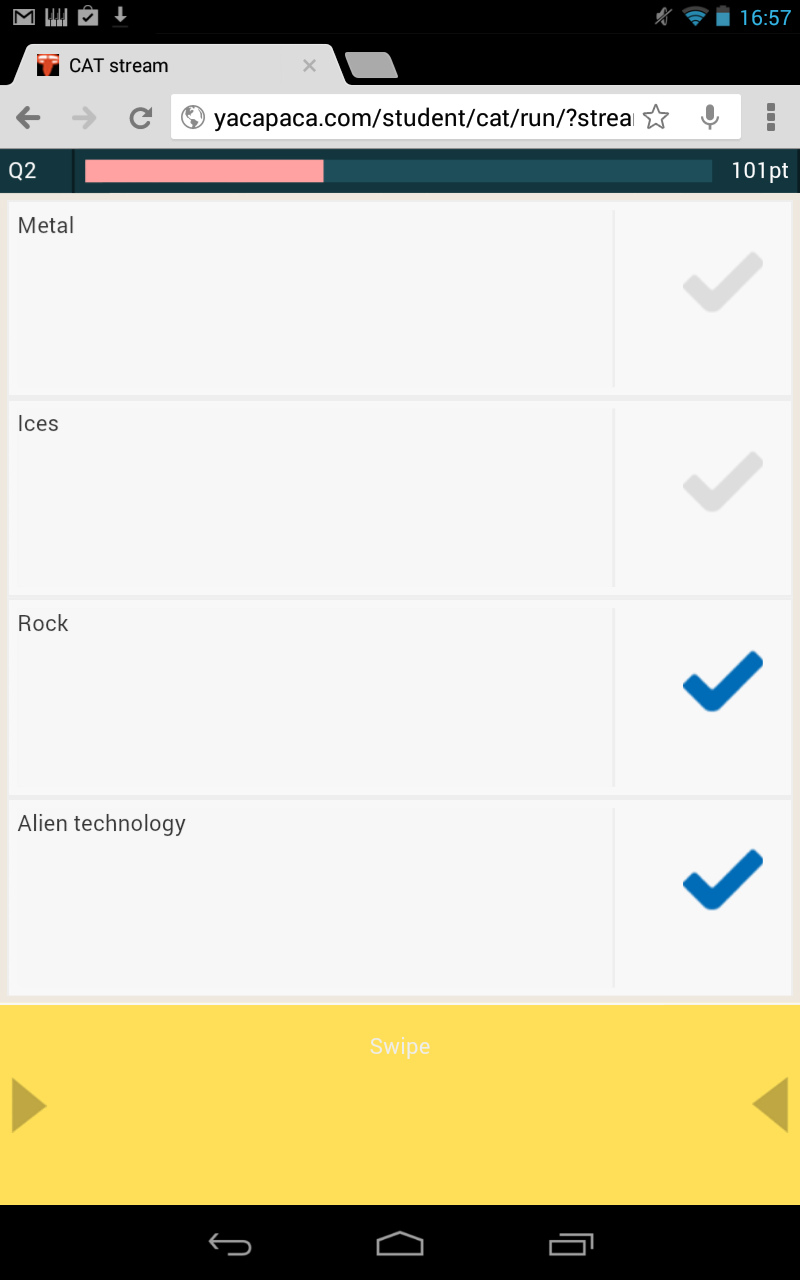Tap the Swipe label on the yellow bar
800x1280 pixels.
(x=399, y=1046)
